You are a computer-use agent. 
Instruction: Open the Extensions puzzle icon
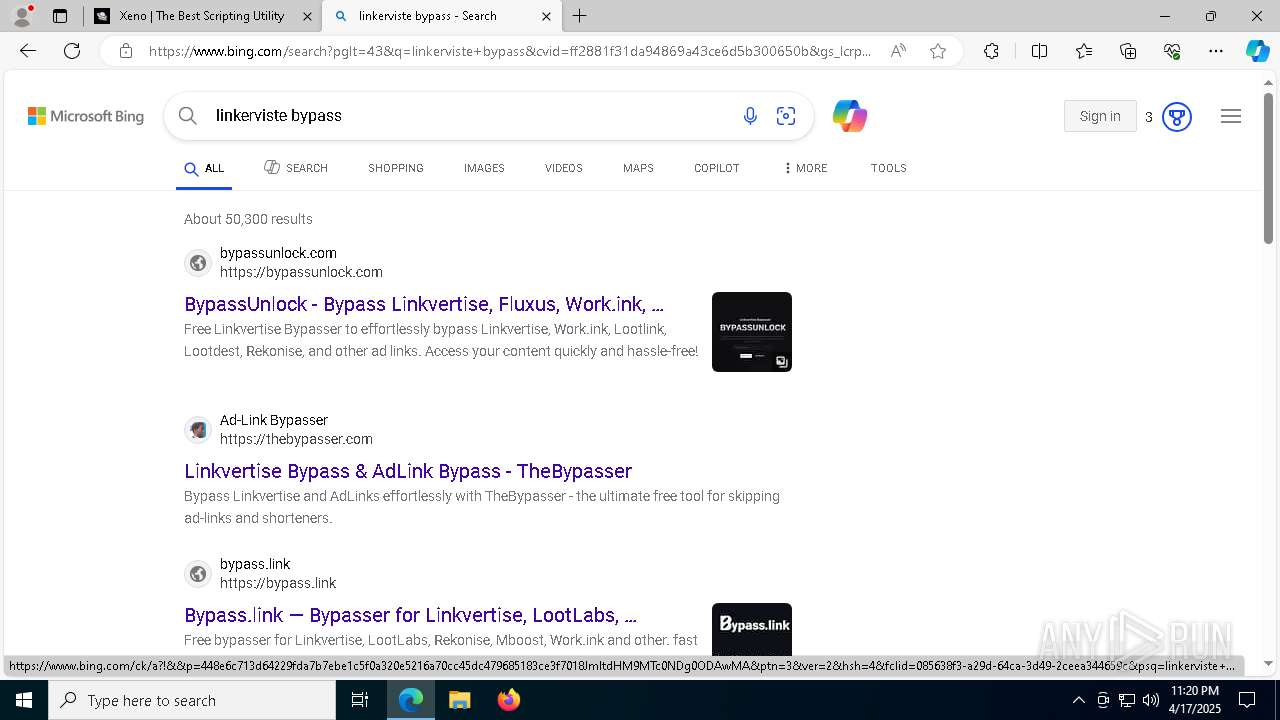coord(991,51)
